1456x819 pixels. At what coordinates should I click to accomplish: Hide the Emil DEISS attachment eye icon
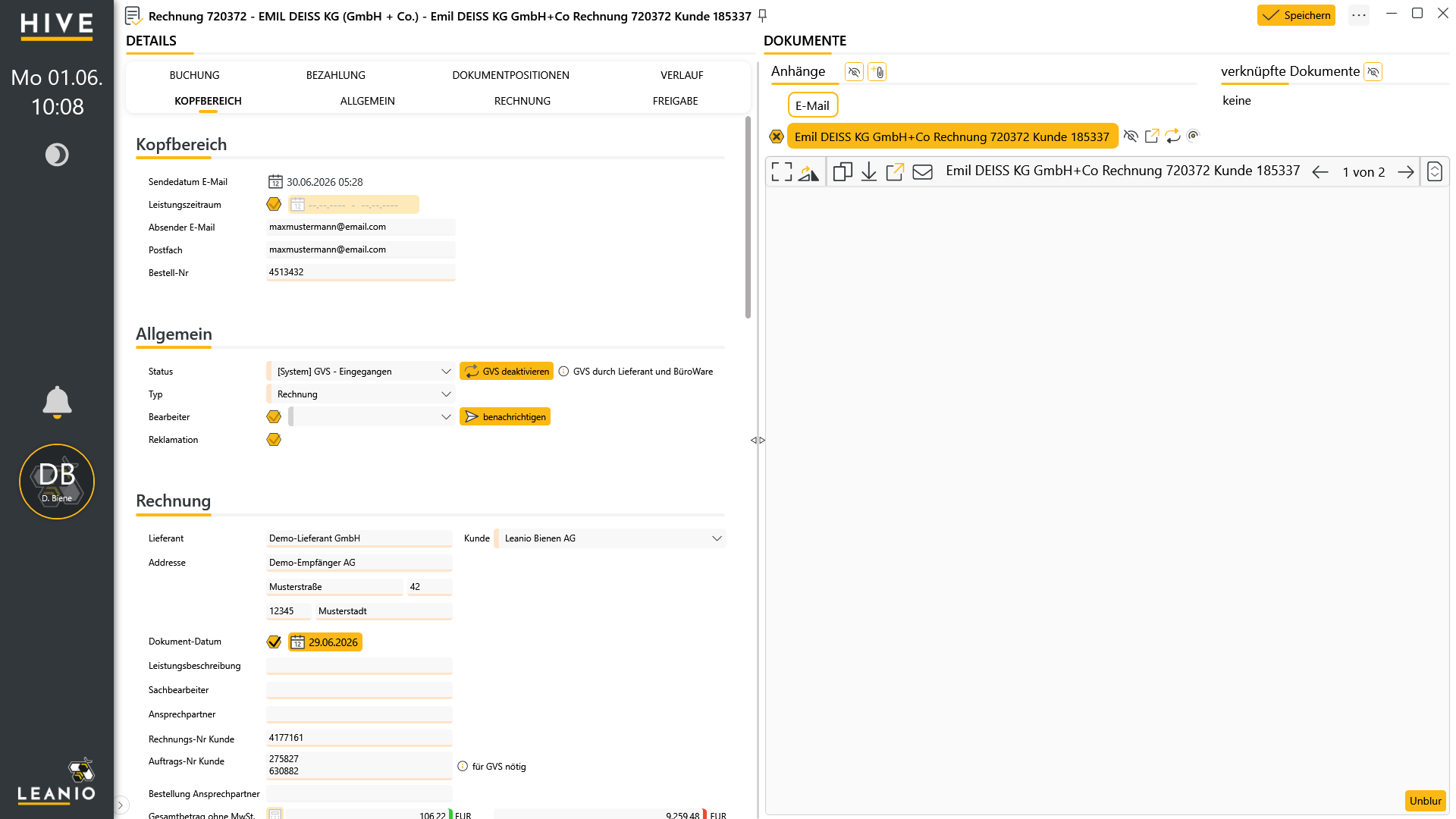coord(1131,136)
